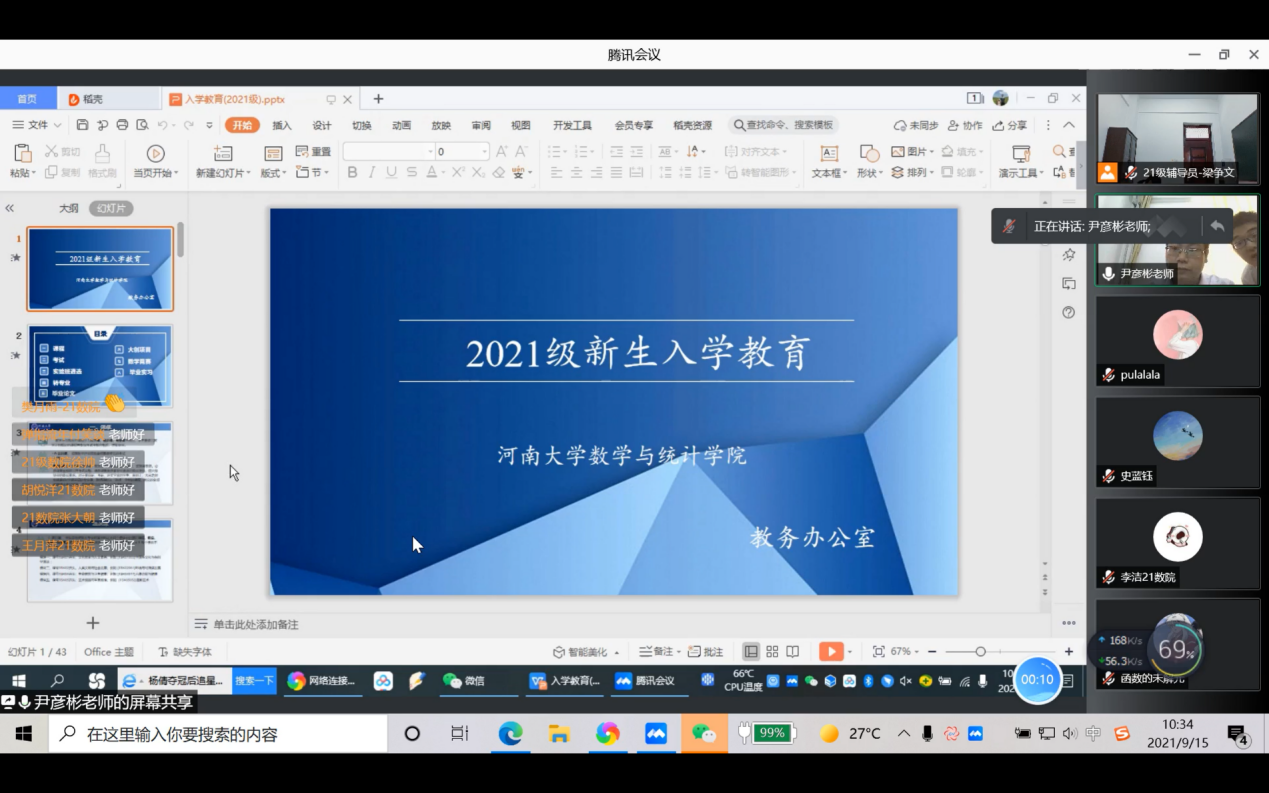This screenshot has height=793, width=1269.
Task: Switch to slide sorter grid view
Action: pyautogui.click(x=772, y=652)
